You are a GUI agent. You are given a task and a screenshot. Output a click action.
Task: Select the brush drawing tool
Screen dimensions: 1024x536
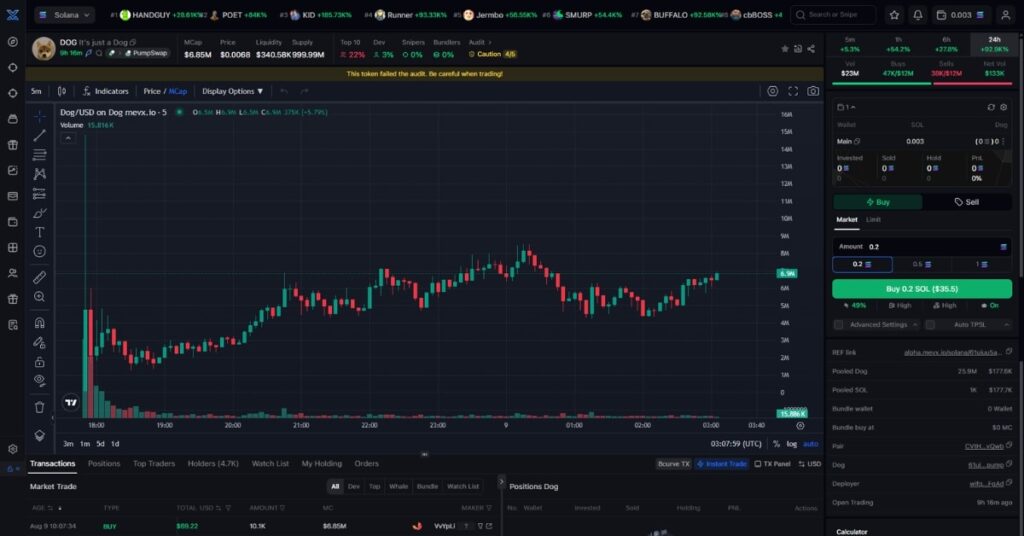[x=39, y=213]
